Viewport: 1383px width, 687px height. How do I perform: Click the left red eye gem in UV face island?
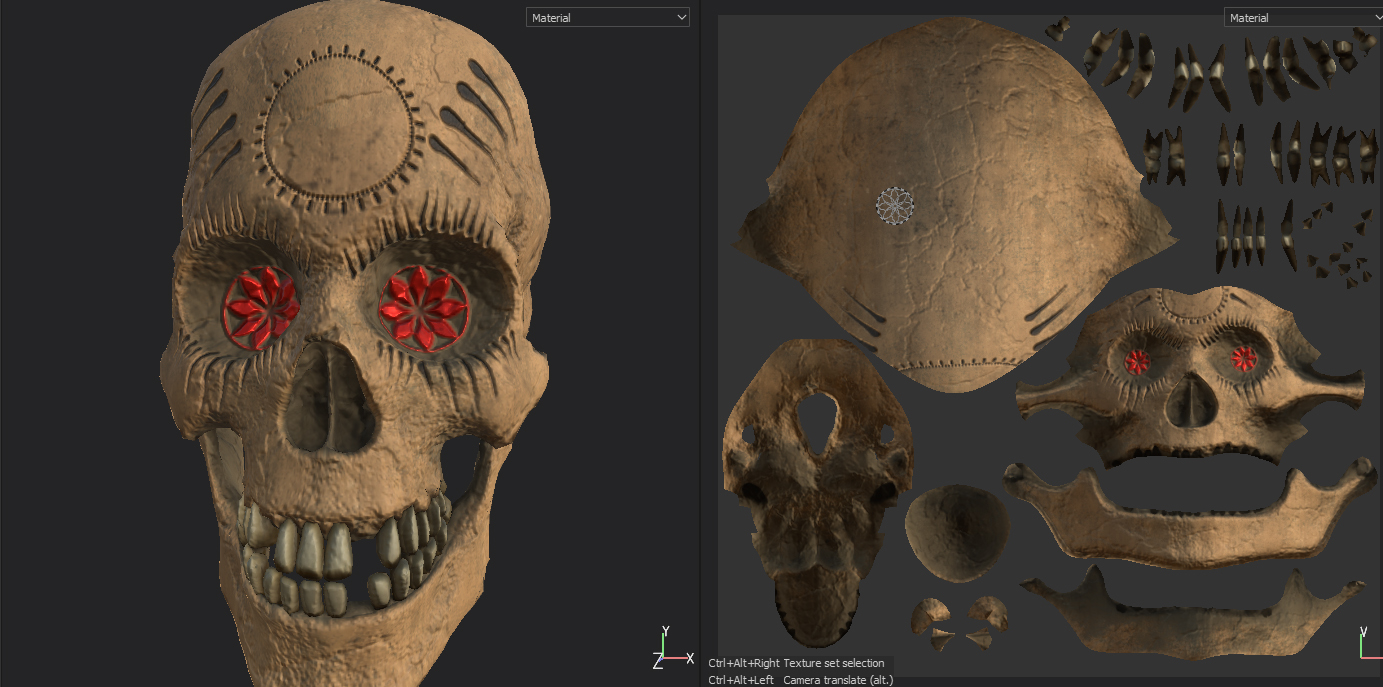pos(1136,361)
